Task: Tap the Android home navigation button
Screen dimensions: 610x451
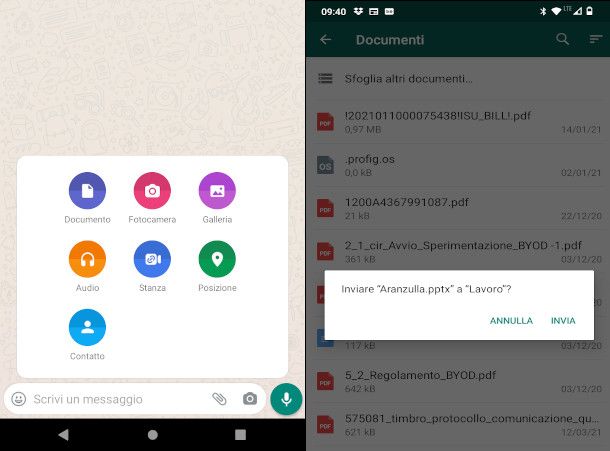Action: [152, 434]
